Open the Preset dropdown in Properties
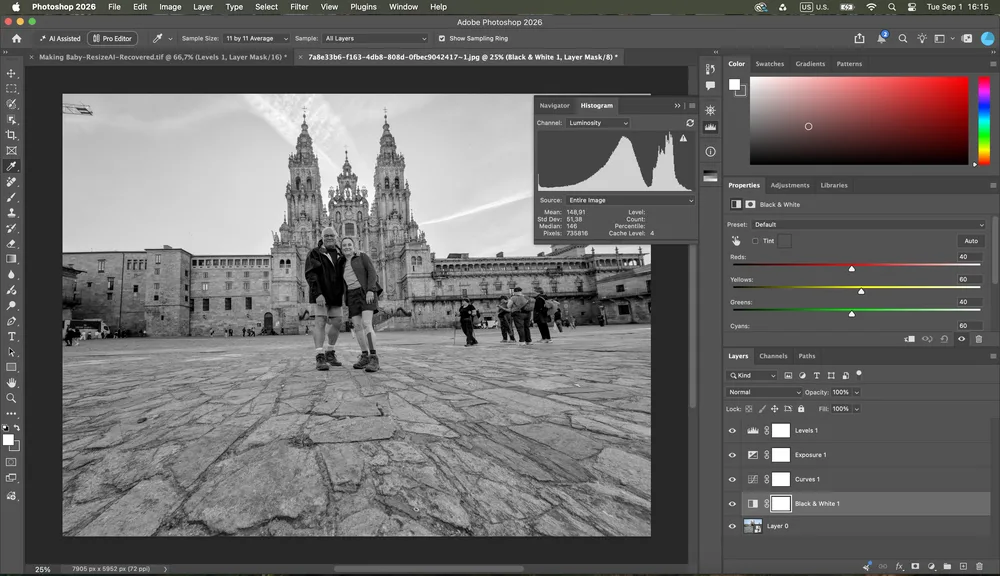Viewport: 1000px width, 576px height. pos(868,225)
